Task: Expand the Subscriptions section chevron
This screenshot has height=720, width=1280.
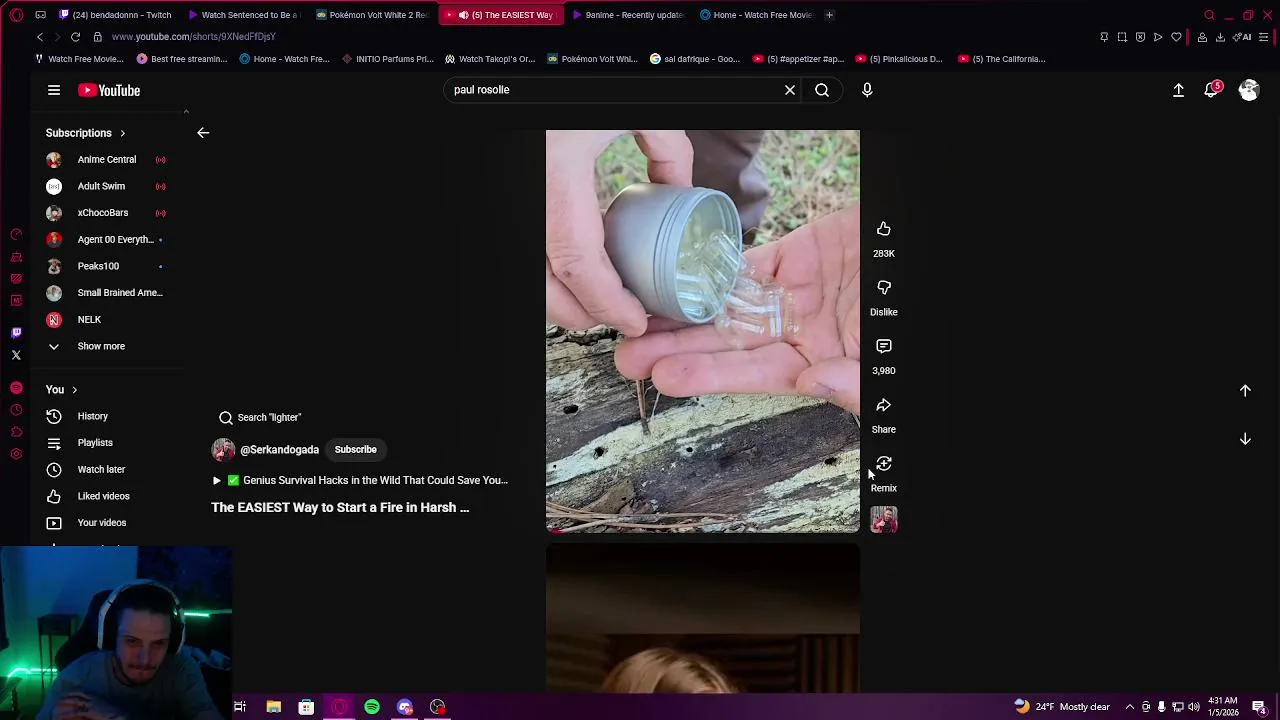Action: point(123,133)
